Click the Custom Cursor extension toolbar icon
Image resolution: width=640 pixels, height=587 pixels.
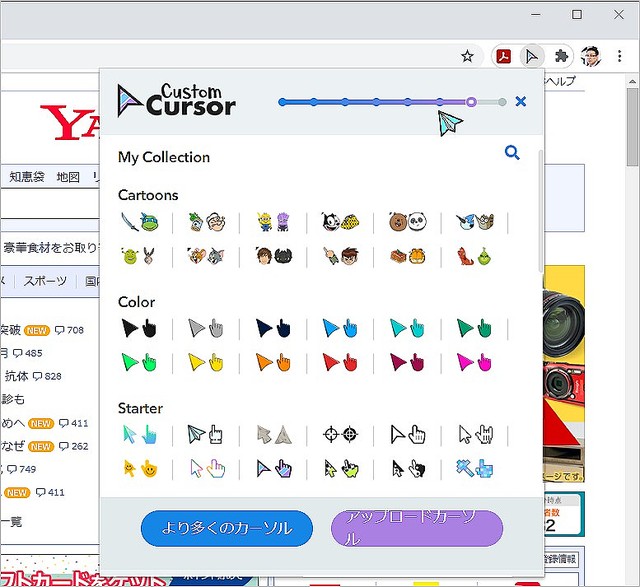(531, 56)
